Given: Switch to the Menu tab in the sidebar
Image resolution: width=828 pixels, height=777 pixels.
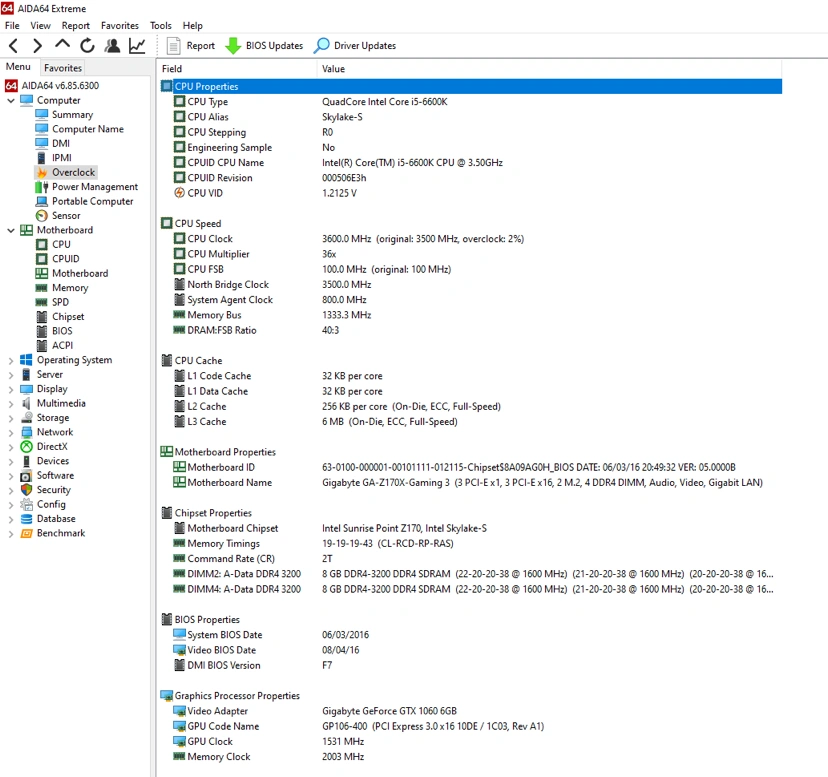Looking at the screenshot, I should tap(18, 67).
